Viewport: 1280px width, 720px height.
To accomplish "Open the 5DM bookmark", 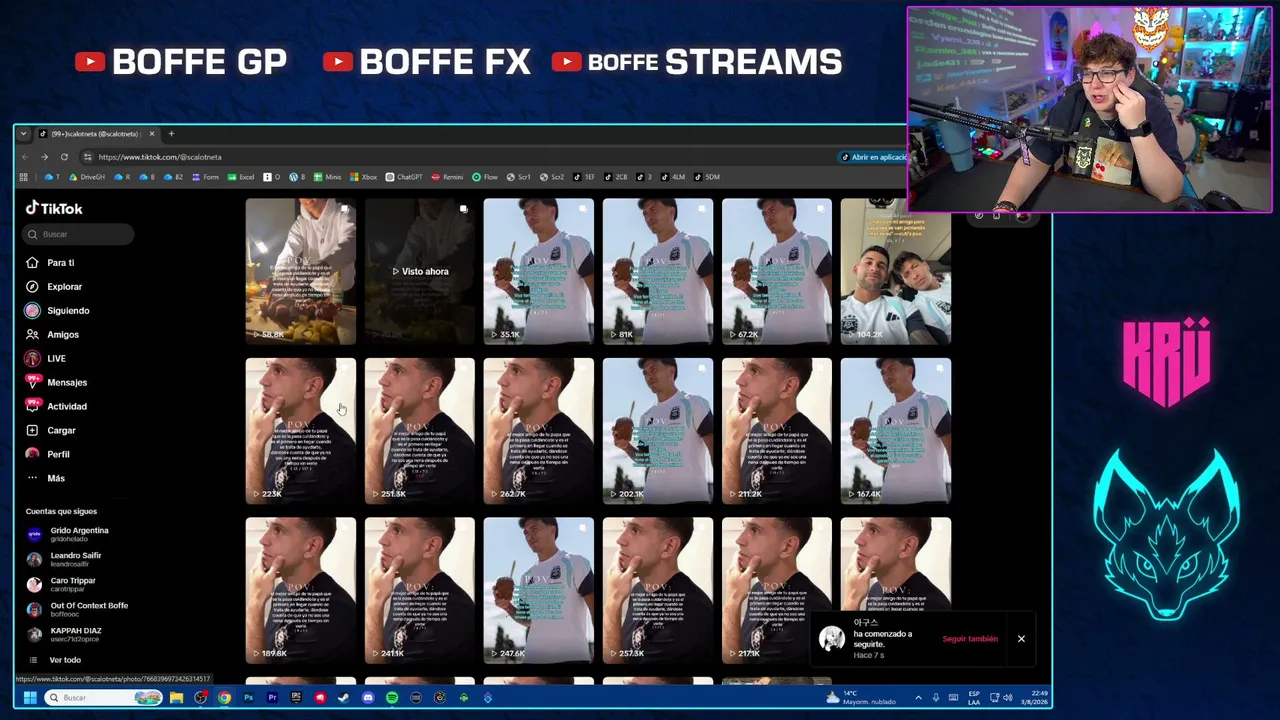I will [707, 177].
